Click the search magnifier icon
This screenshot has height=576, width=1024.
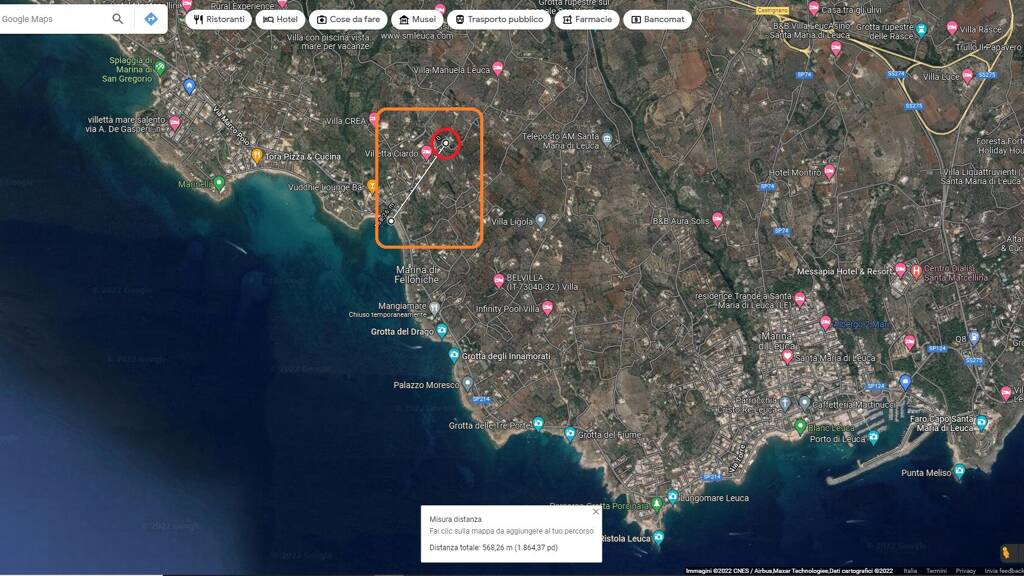(118, 19)
